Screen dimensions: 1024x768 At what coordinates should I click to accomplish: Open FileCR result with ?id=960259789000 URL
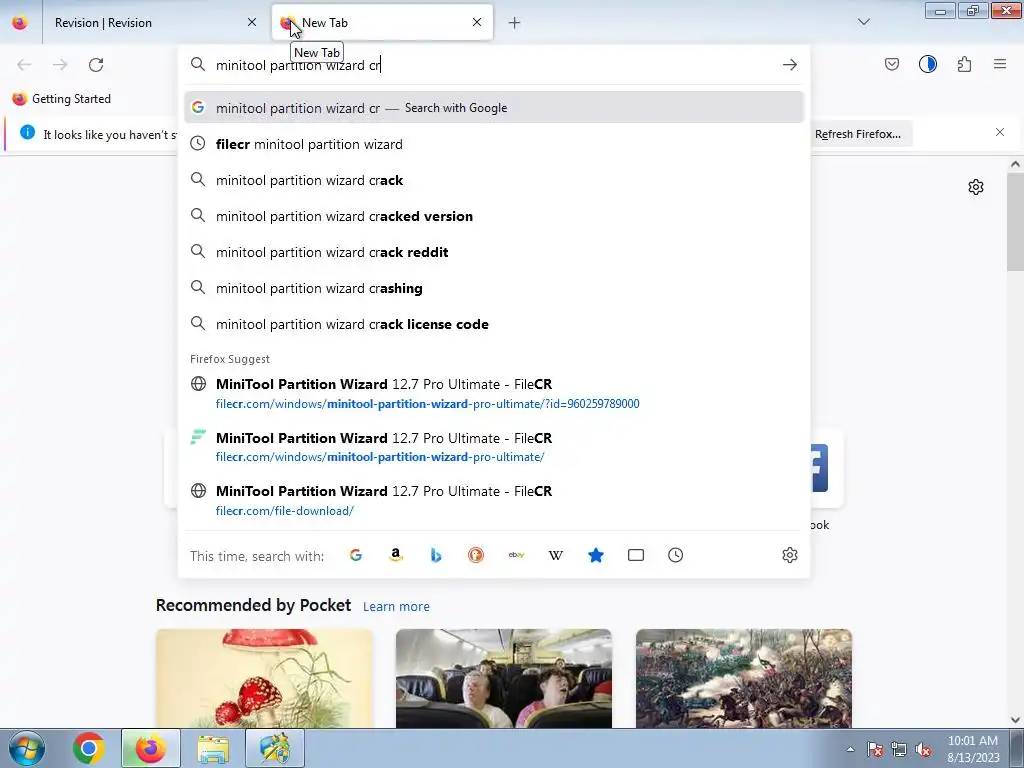(494, 393)
